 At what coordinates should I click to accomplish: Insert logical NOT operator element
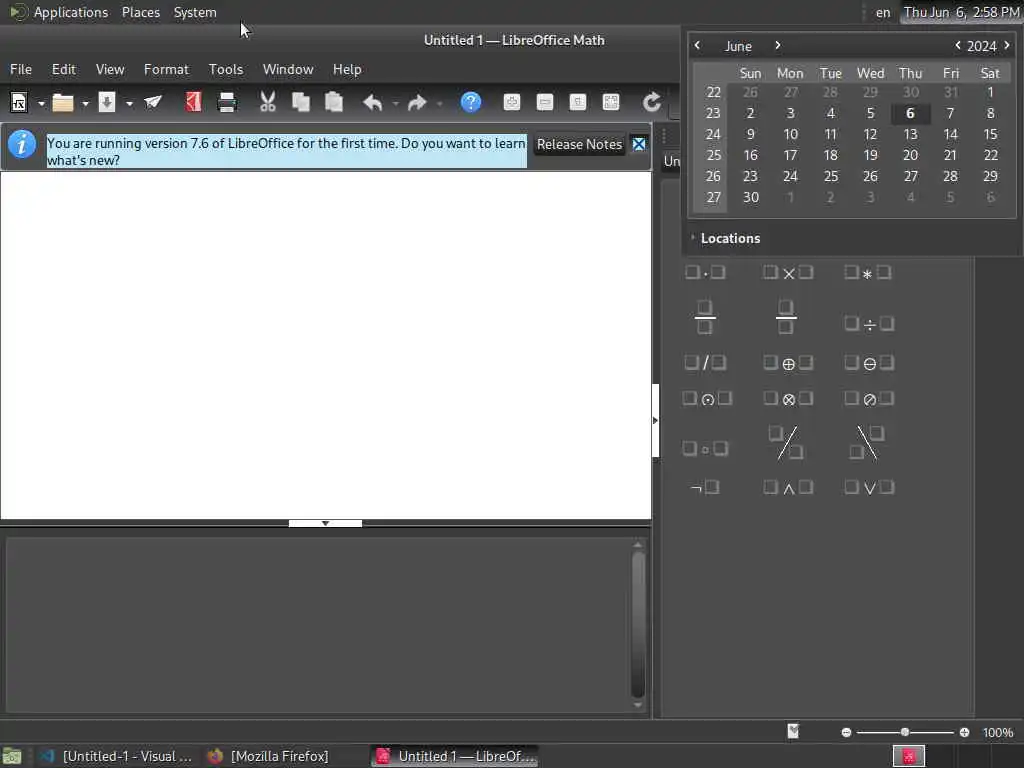(705, 487)
